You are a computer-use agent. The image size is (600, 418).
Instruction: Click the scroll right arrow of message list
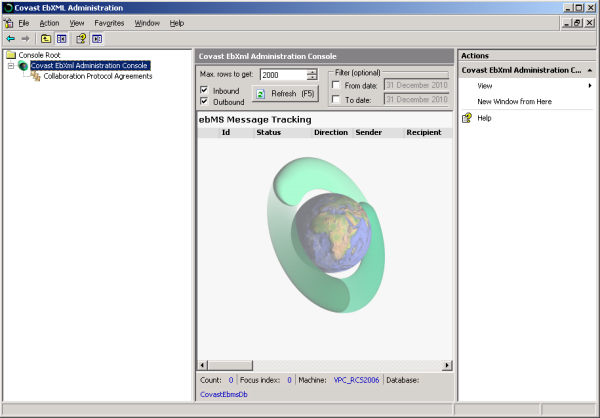(x=447, y=365)
